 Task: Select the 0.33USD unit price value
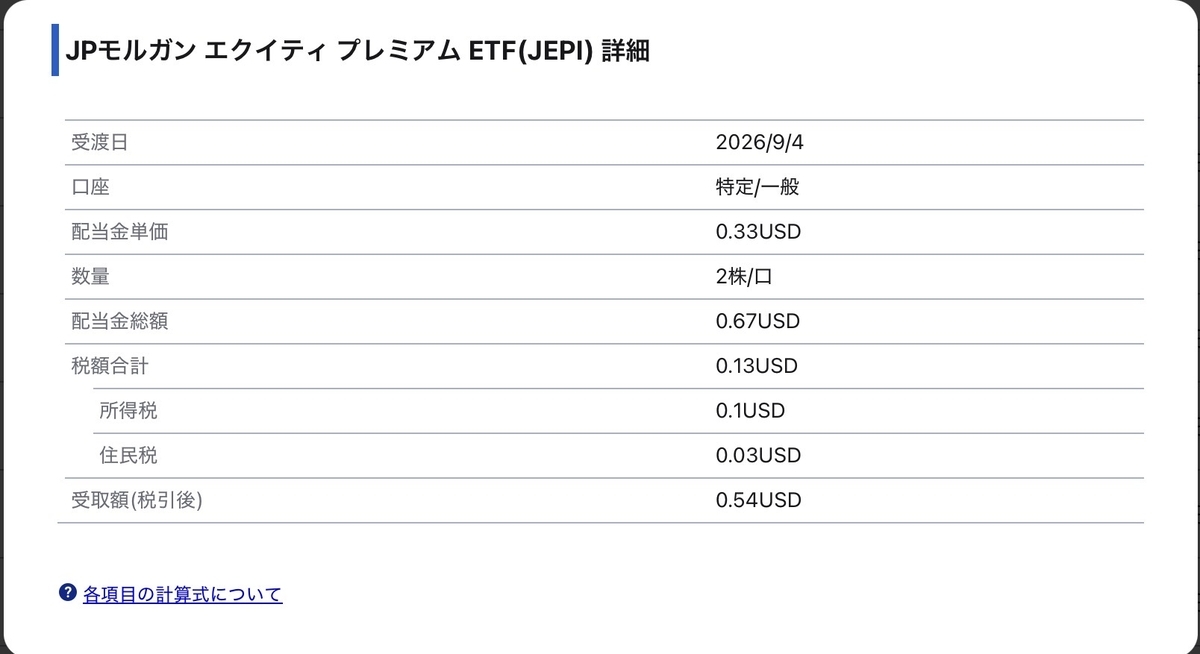[x=759, y=232]
